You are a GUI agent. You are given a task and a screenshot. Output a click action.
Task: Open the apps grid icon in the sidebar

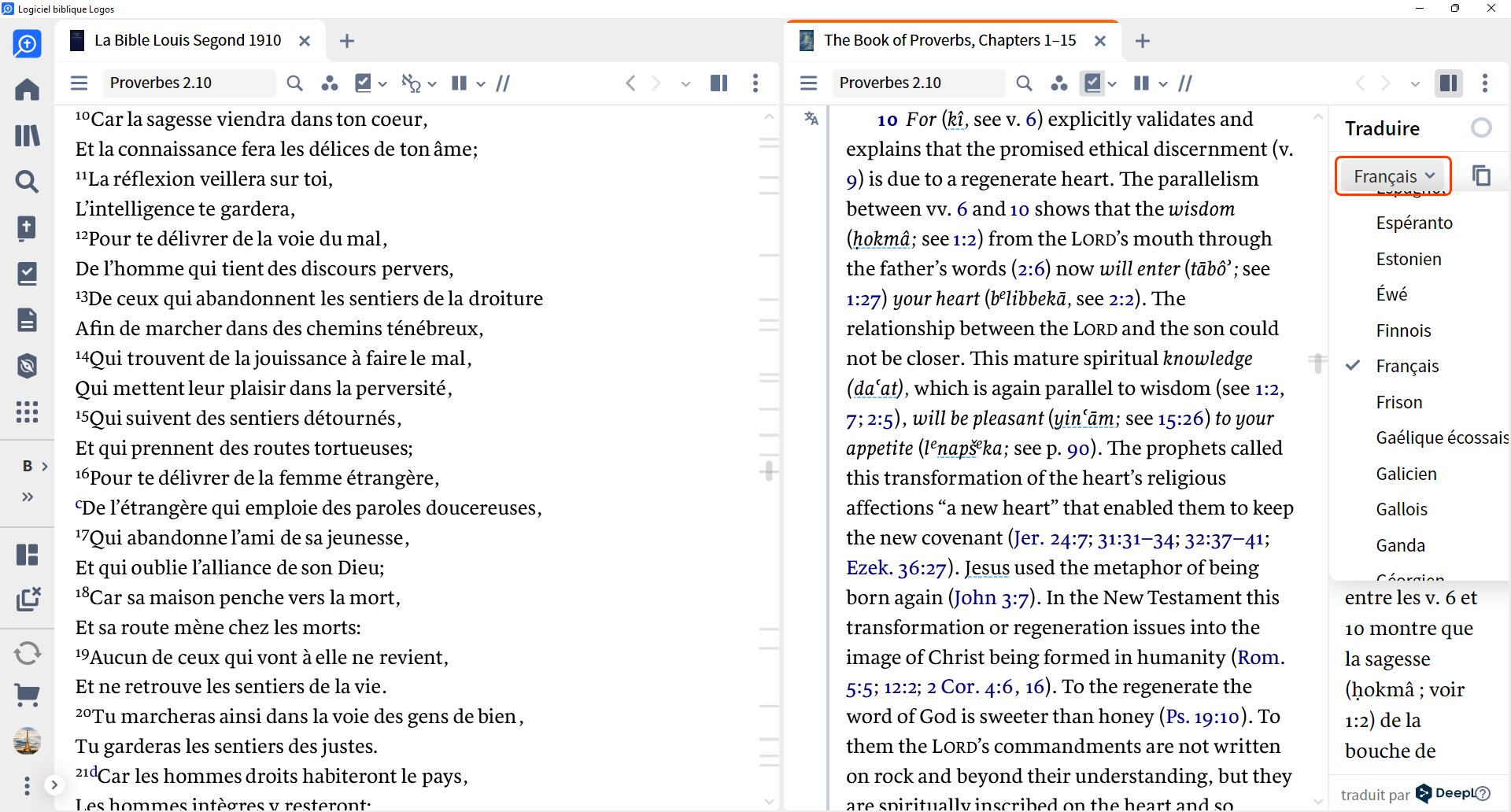click(x=27, y=412)
